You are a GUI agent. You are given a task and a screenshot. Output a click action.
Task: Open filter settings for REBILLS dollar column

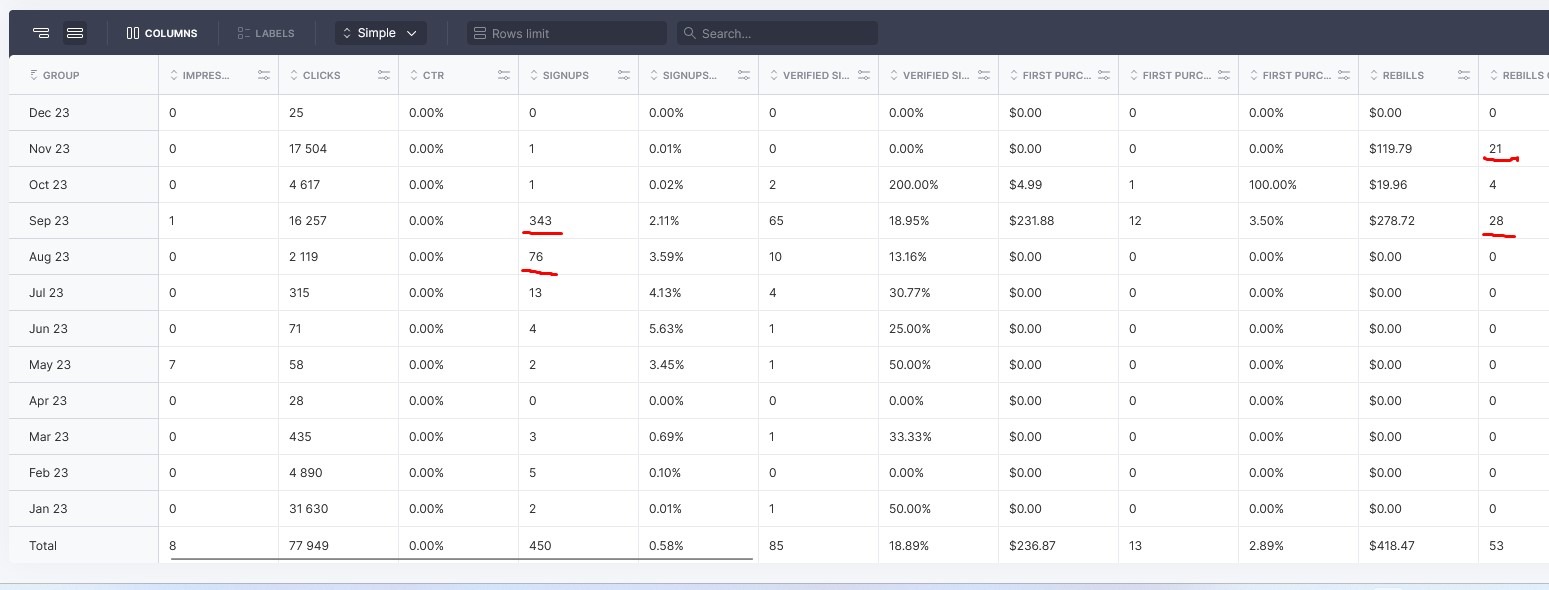click(x=1464, y=75)
